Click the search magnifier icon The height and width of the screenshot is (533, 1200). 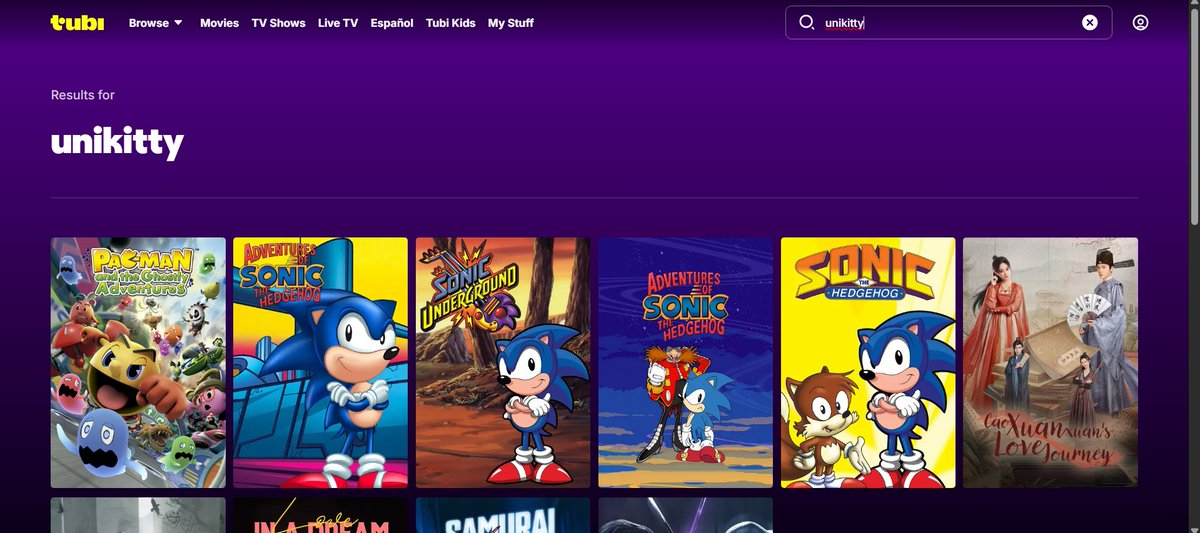(x=807, y=22)
